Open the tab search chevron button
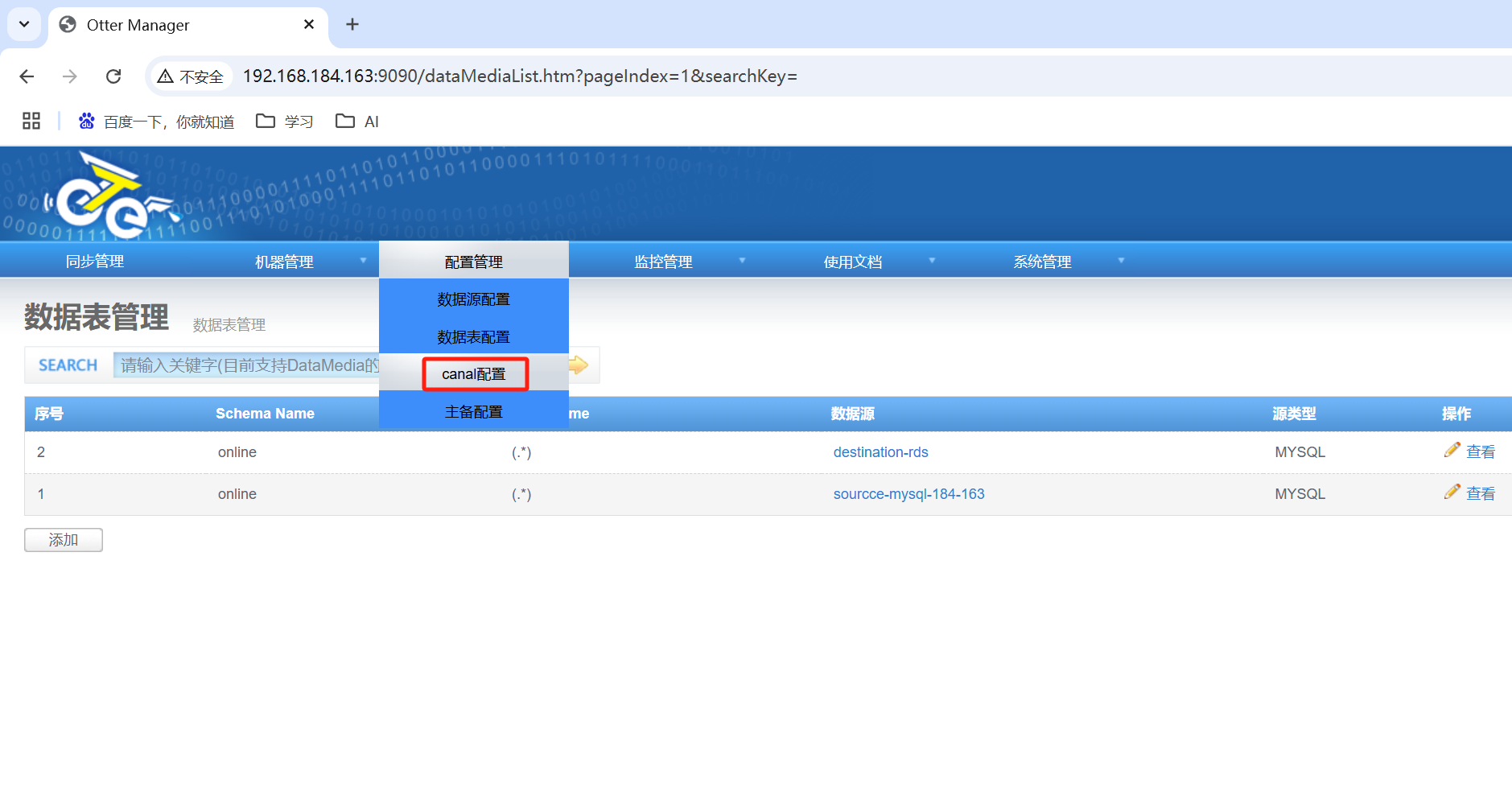1512x812 pixels. [x=24, y=24]
